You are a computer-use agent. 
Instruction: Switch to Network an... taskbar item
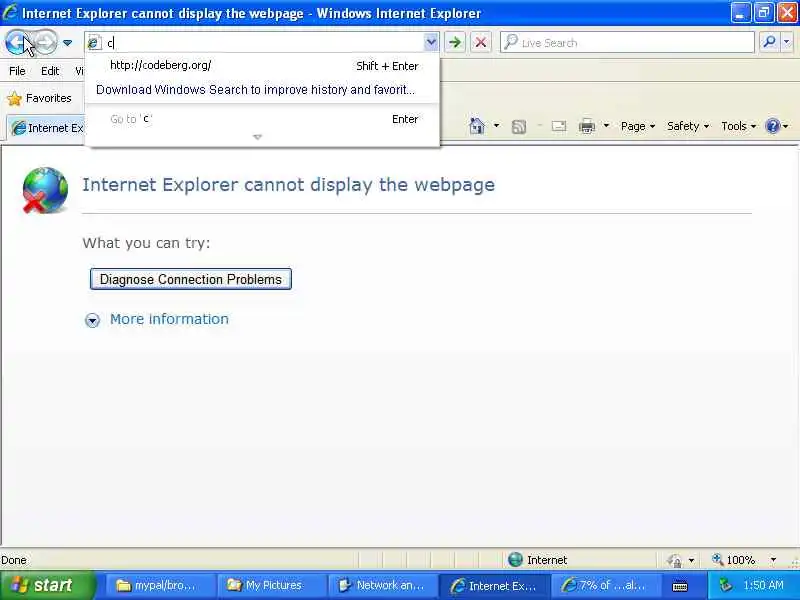point(383,585)
